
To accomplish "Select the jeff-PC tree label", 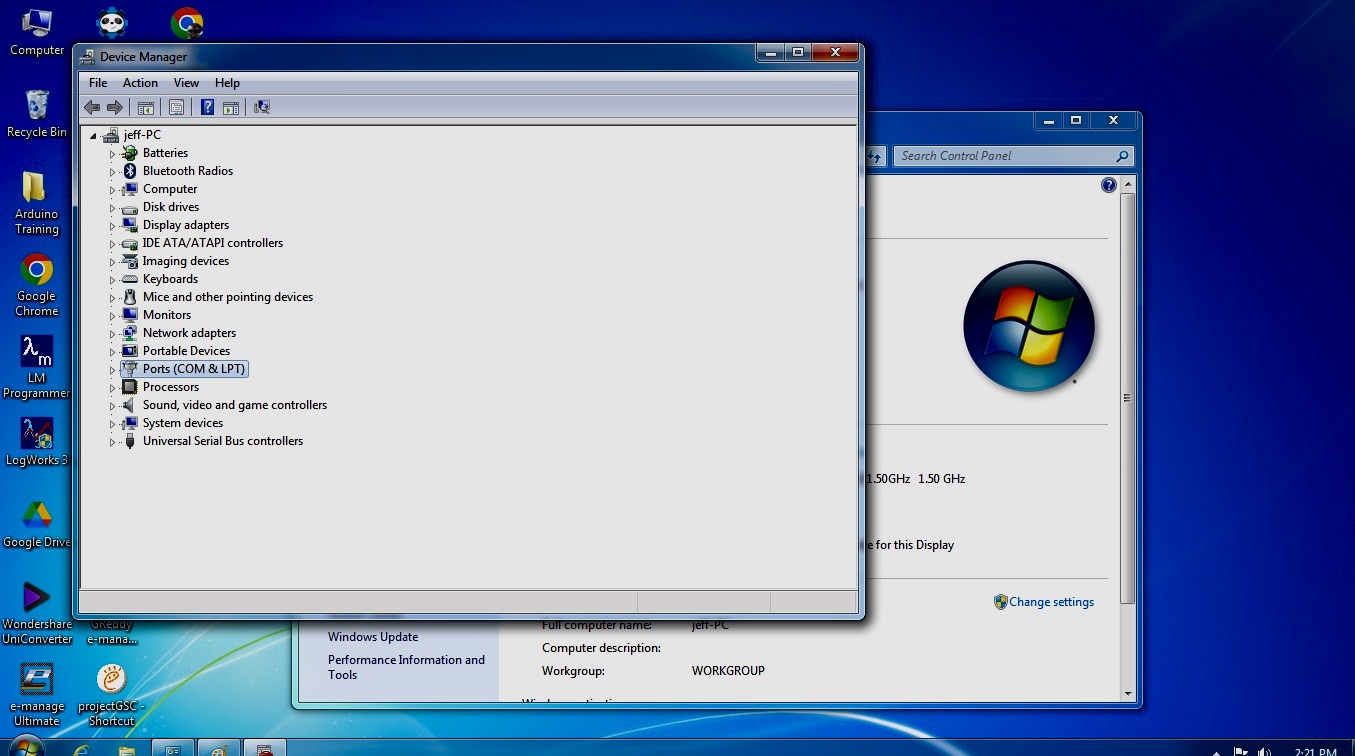I will pos(142,135).
